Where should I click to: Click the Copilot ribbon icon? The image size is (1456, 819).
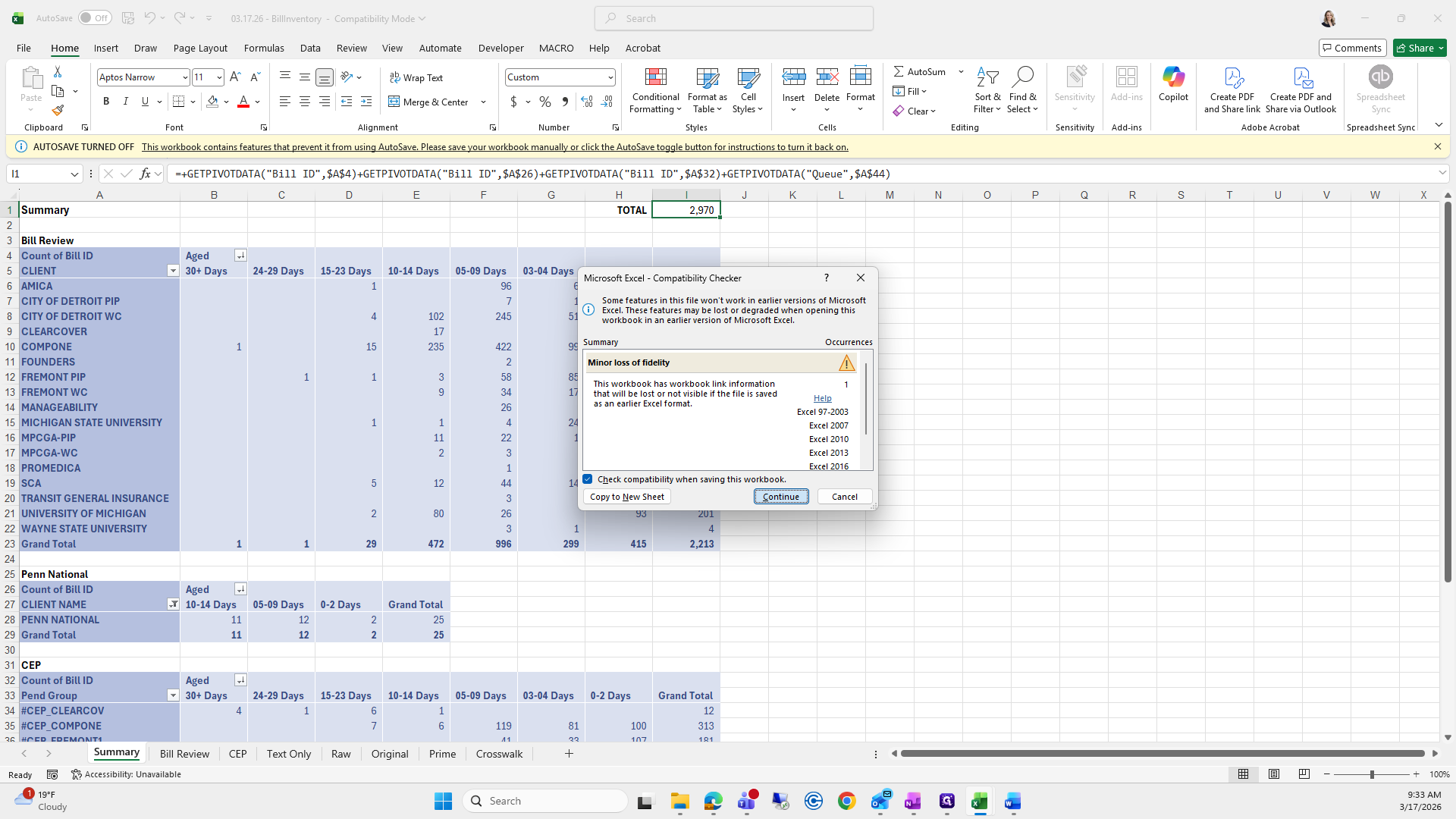[x=1173, y=78]
